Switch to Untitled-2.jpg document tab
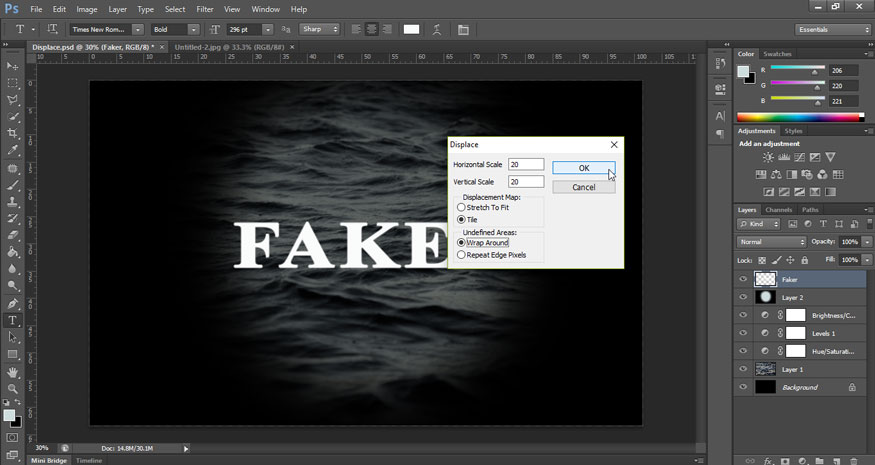This screenshot has width=875, height=465. (x=229, y=47)
